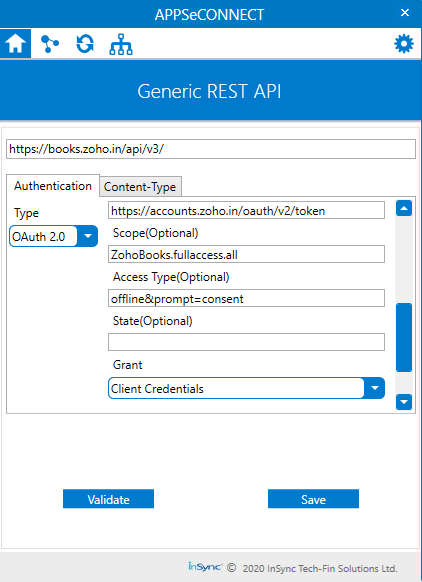Click the State(Optional) label
Image resolution: width=422 pixels, height=582 pixels.
(x=153, y=321)
